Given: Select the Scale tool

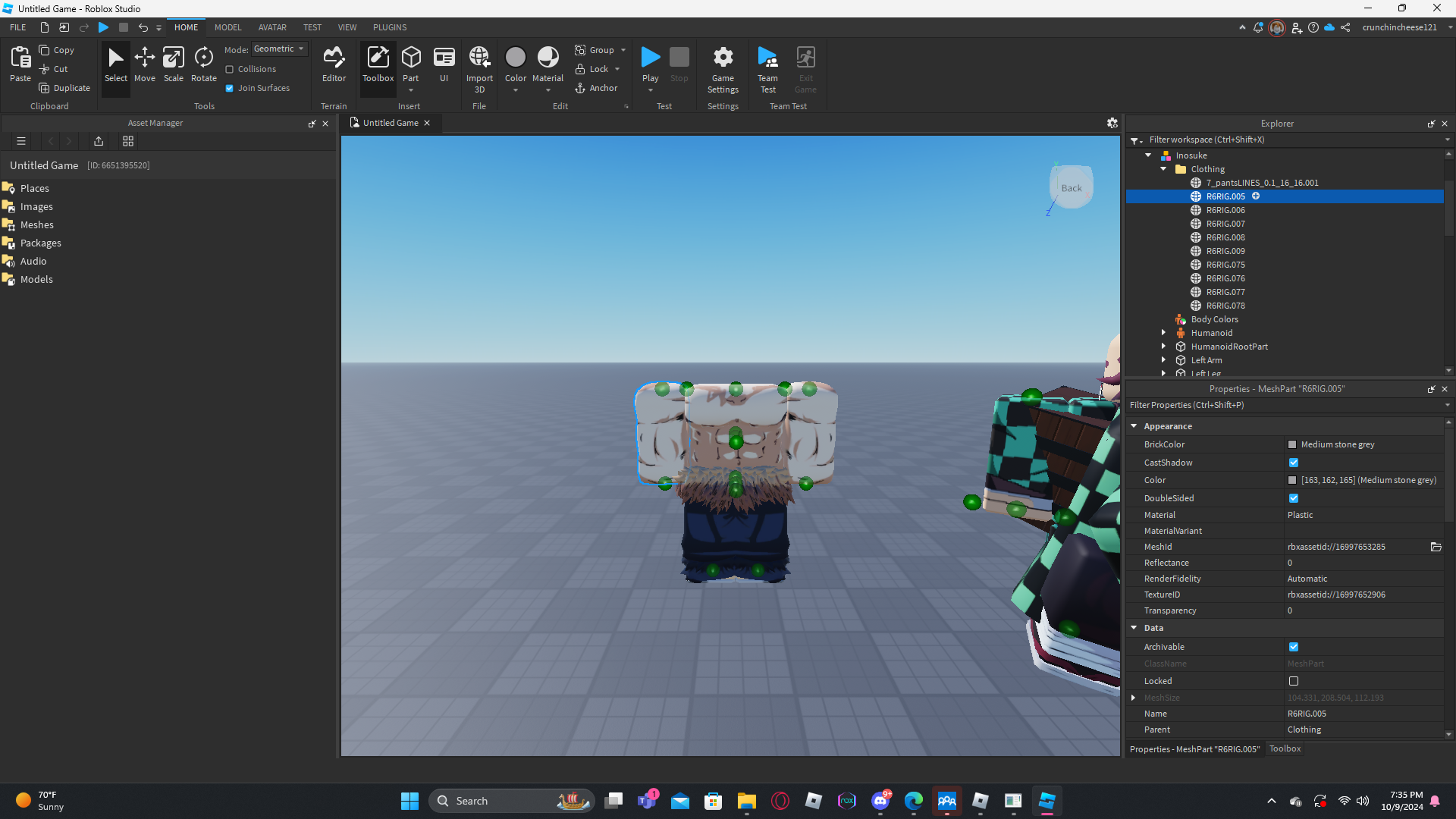Looking at the screenshot, I should [x=173, y=64].
